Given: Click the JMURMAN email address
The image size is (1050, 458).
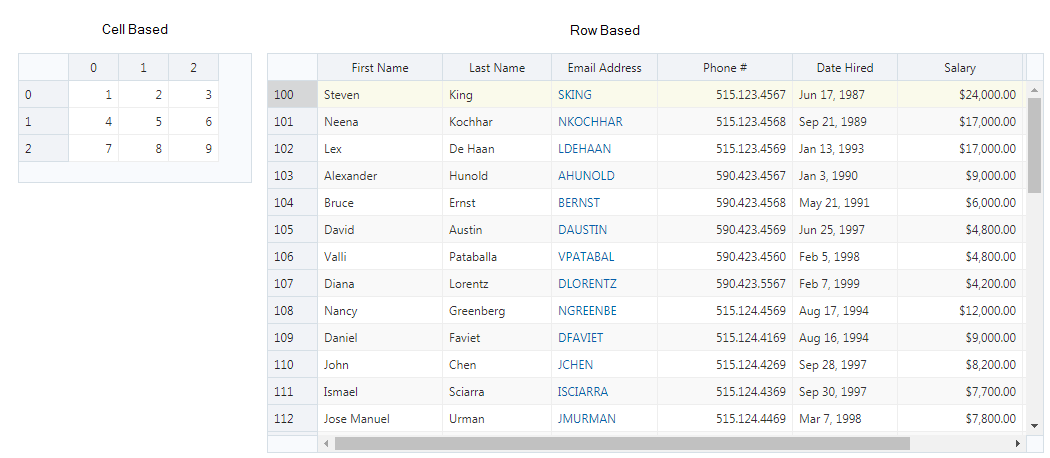Looking at the screenshot, I should coord(587,419).
